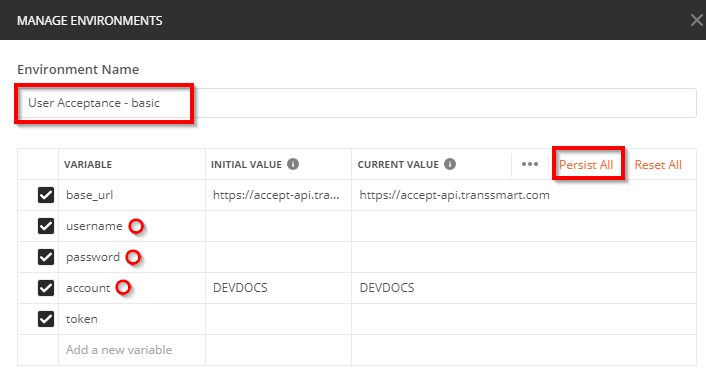706x376 pixels.
Task: Select the account variable name cell
Action: (132, 288)
